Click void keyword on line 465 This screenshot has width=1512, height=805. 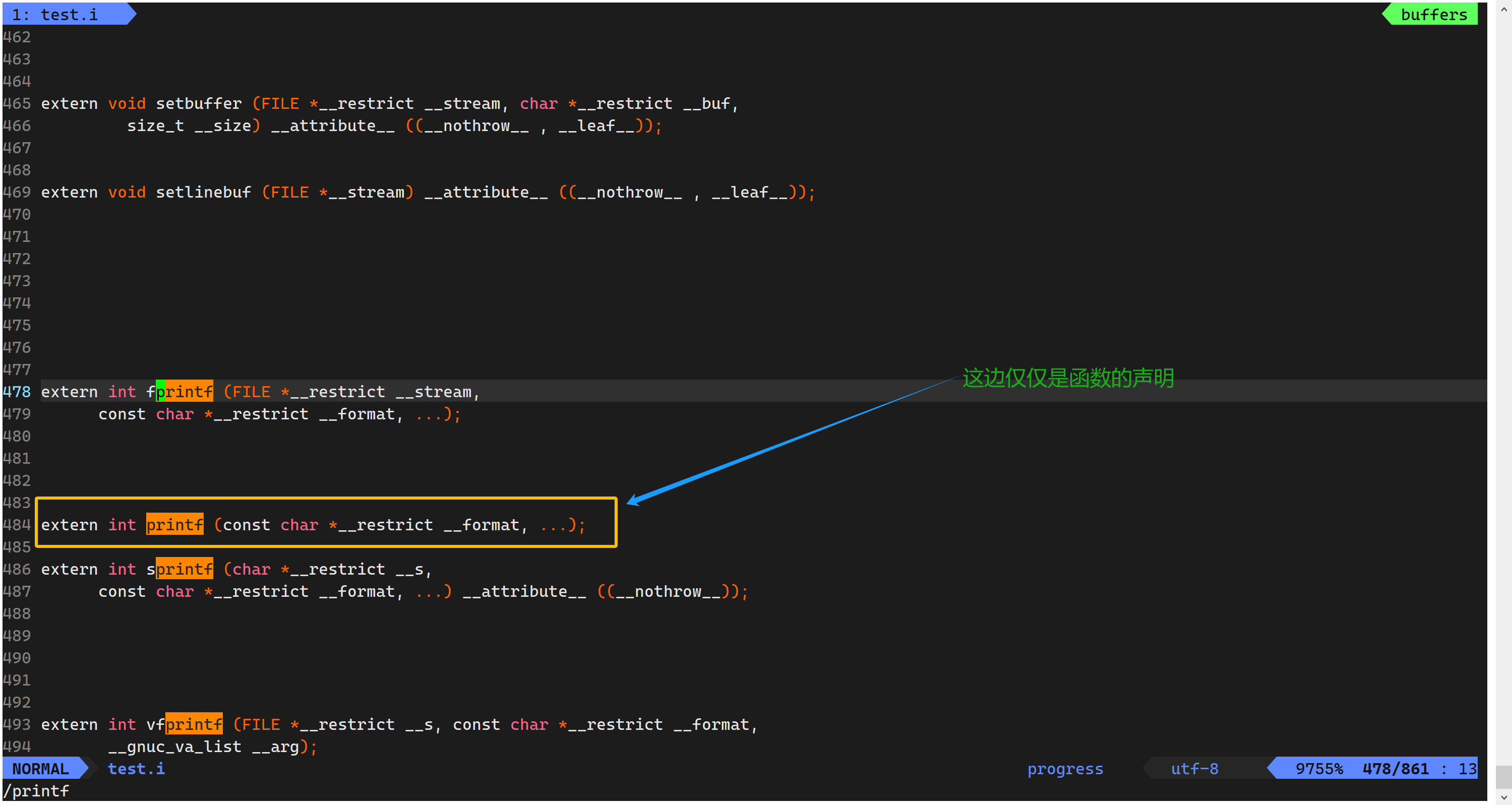(x=127, y=103)
